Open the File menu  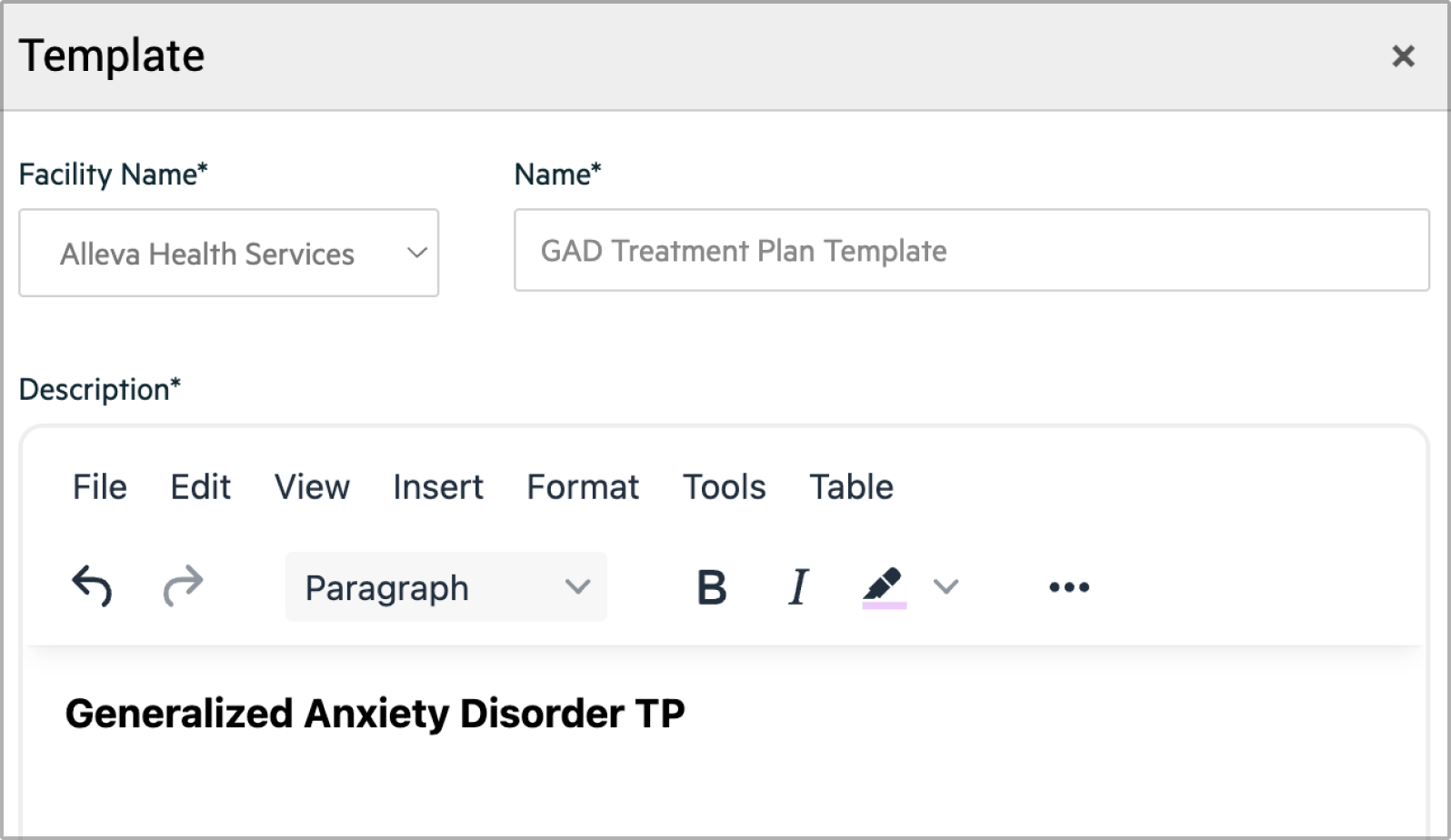(99, 487)
